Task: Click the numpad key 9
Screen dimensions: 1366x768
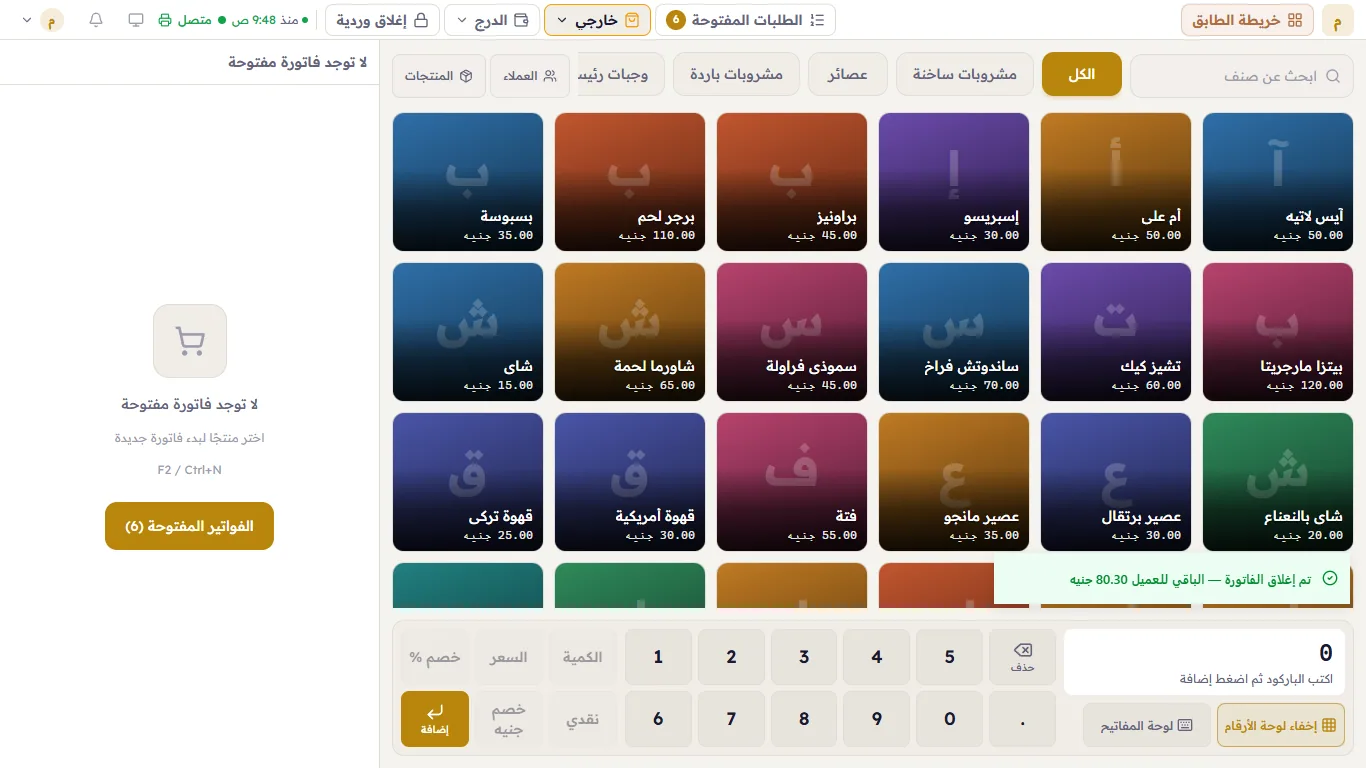Action: point(877,719)
